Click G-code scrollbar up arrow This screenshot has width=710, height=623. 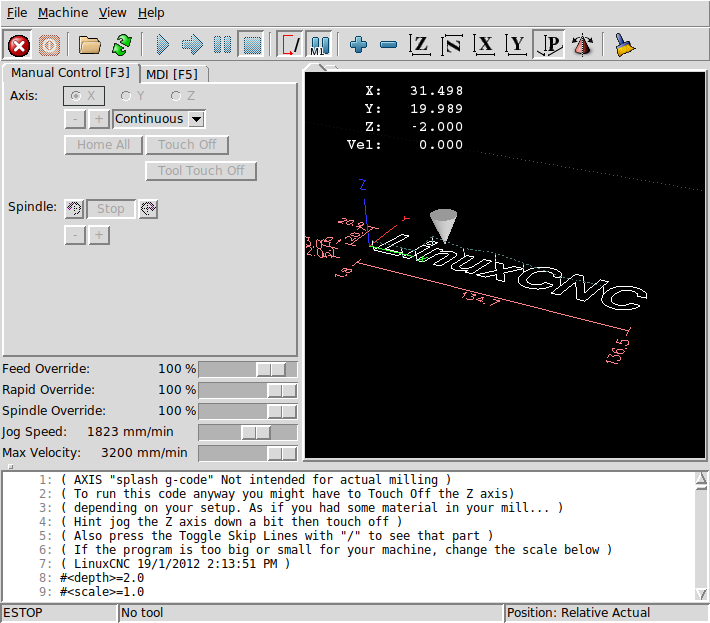pyautogui.click(x=701, y=478)
